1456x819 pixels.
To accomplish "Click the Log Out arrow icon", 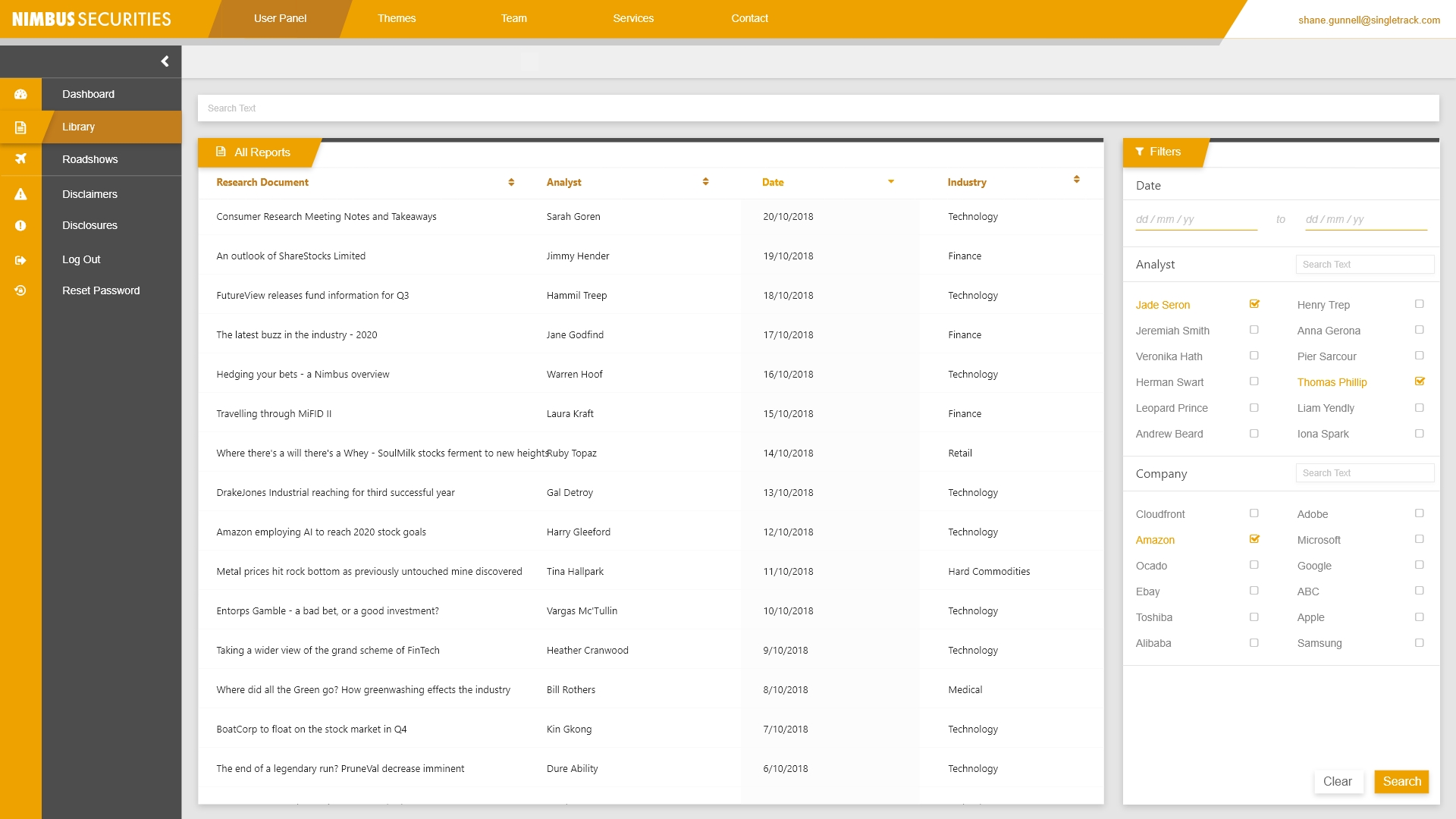I will click(20, 260).
